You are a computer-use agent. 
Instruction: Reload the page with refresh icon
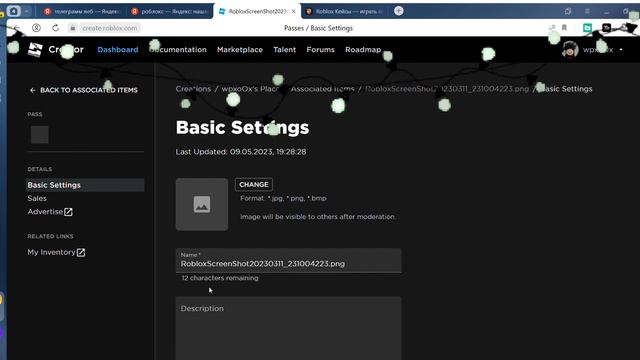(56, 28)
